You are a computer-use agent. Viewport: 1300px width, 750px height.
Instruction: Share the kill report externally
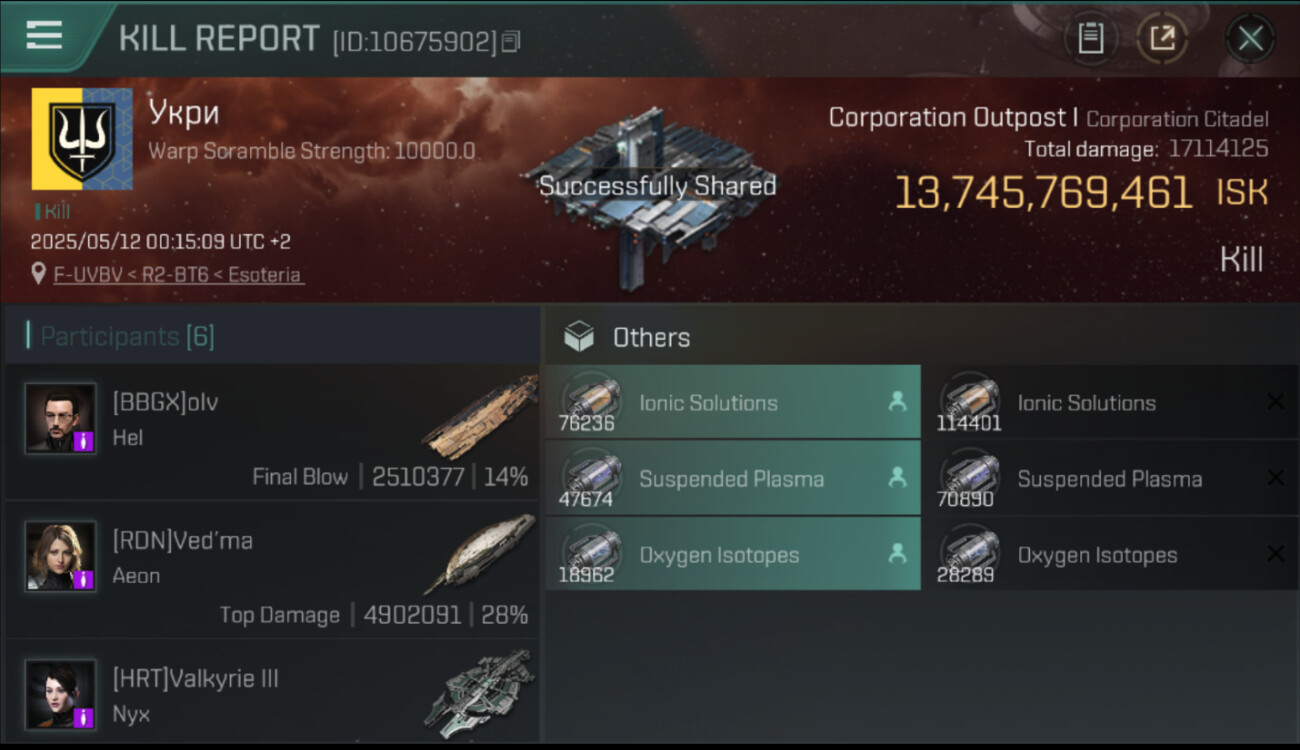point(1162,39)
